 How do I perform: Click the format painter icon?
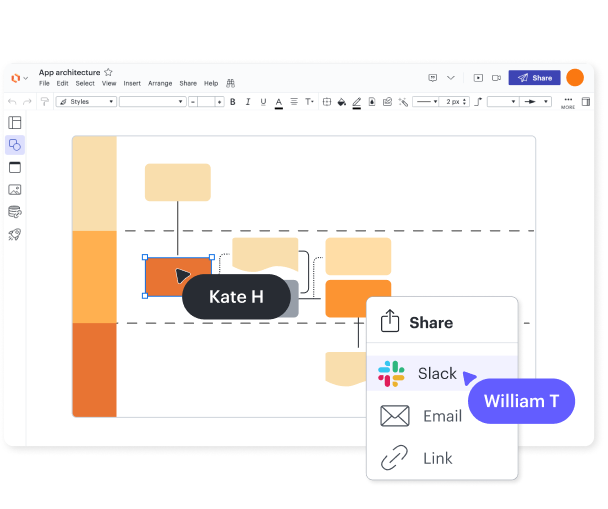click(x=45, y=102)
